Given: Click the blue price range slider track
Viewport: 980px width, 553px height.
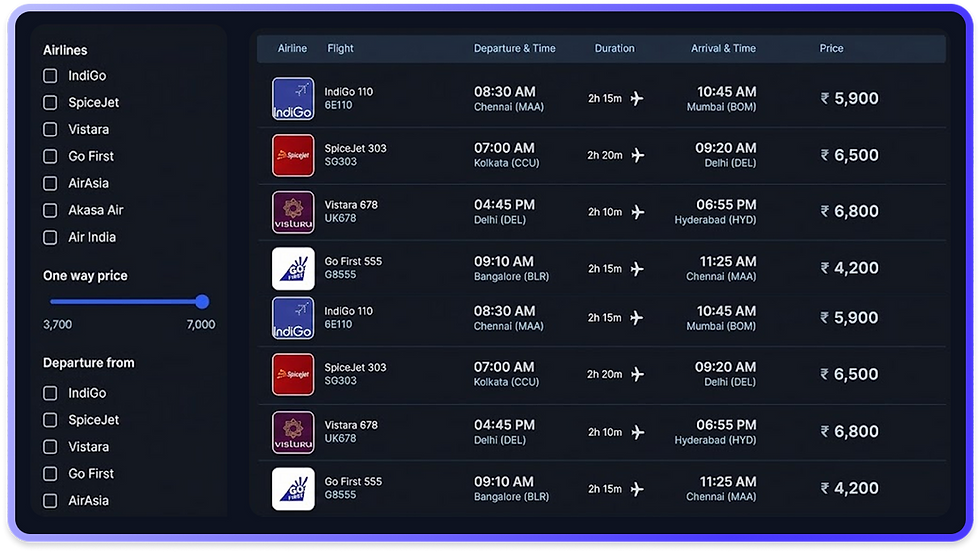Looking at the screenshot, I should (125, 302).
